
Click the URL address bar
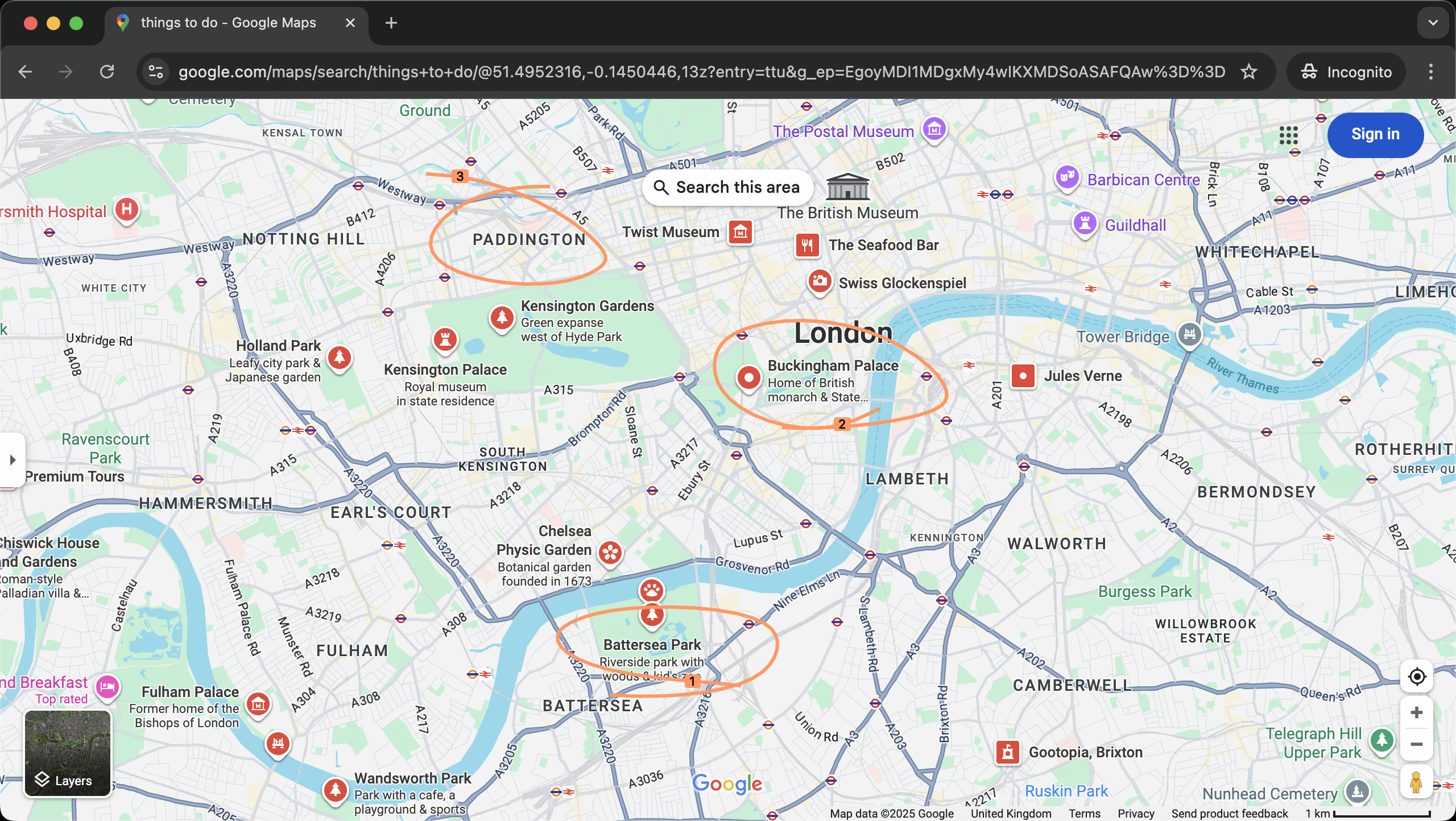coord(700,72)
